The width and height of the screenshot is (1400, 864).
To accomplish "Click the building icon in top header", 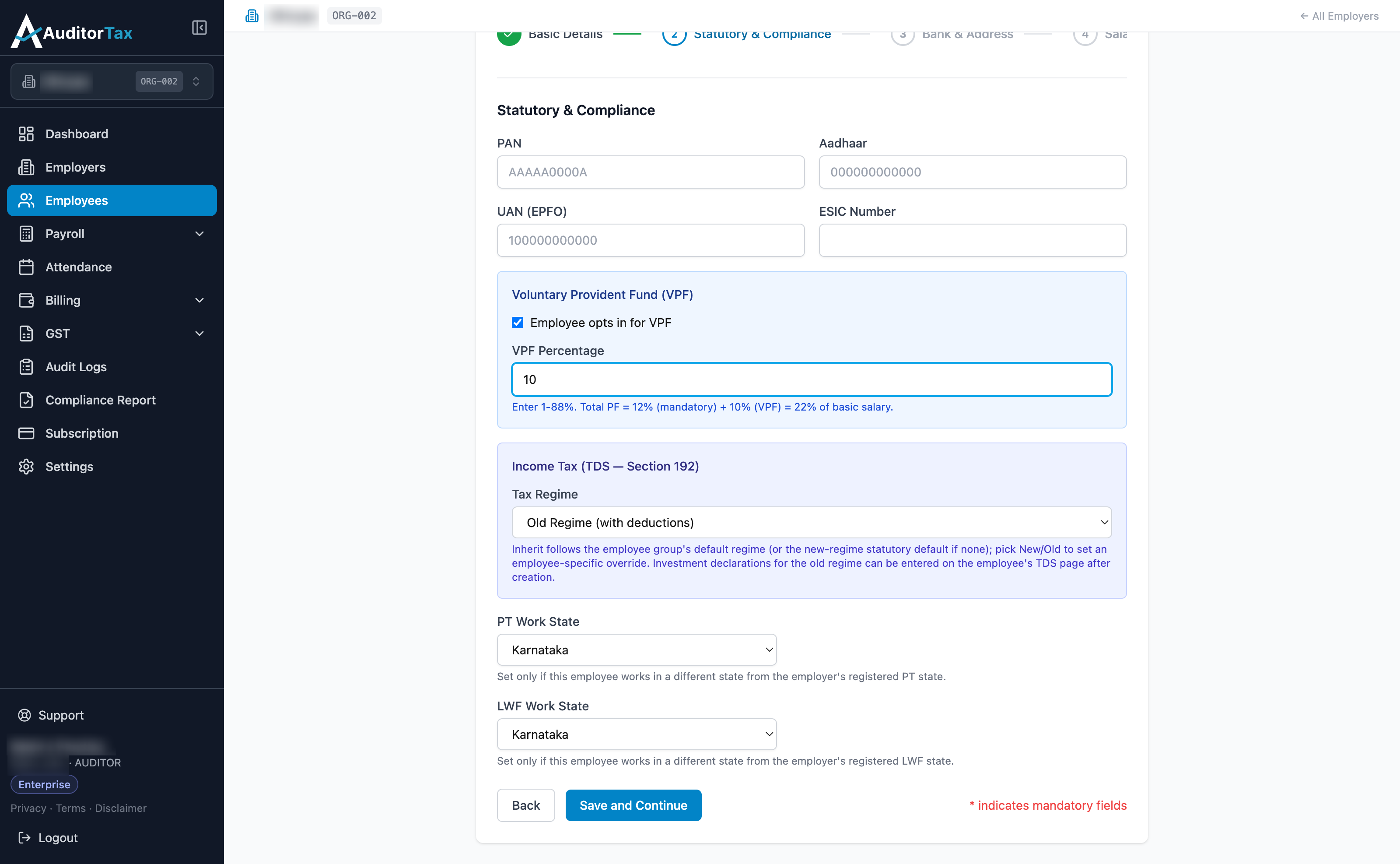I will coord(252,15).
